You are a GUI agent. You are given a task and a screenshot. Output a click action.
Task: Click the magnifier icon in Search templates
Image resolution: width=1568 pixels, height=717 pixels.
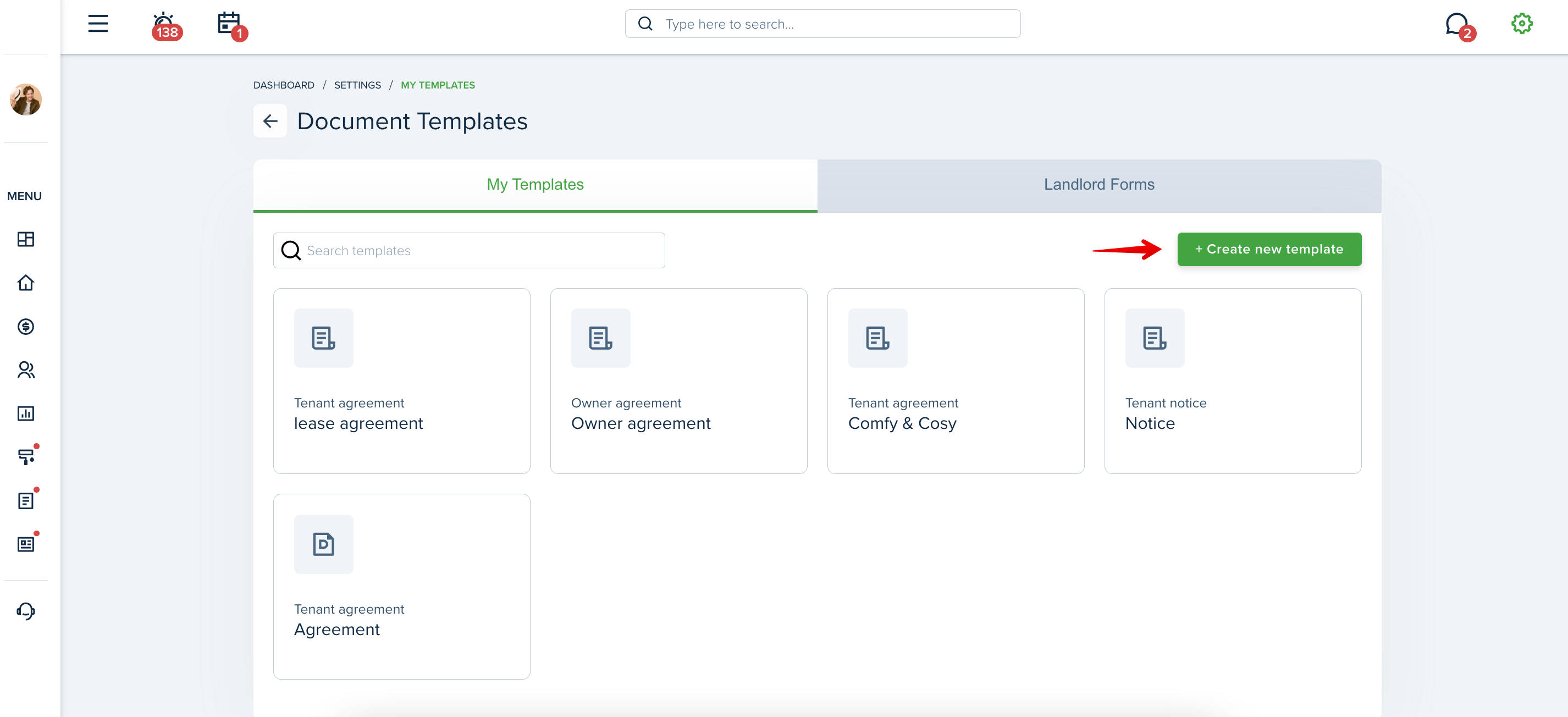point(291,250)
